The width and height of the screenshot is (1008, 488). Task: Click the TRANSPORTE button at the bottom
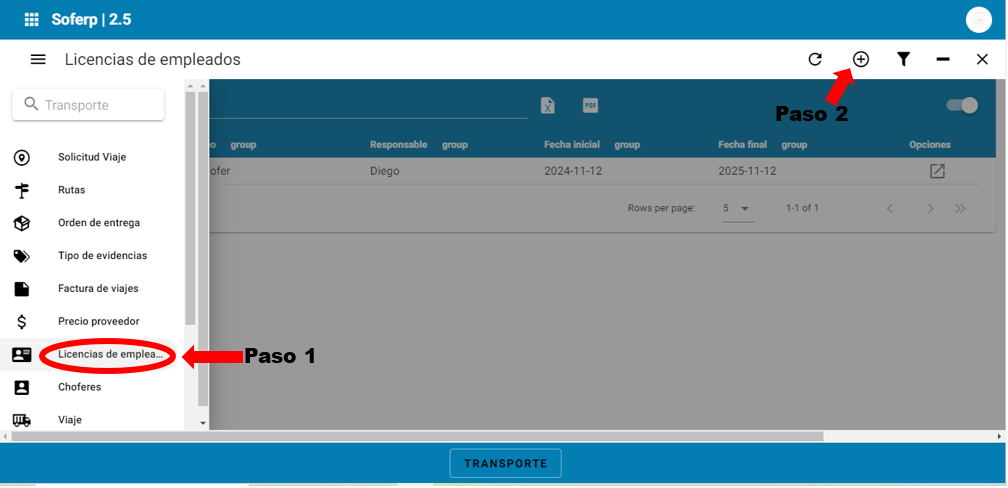coord(505,463)
